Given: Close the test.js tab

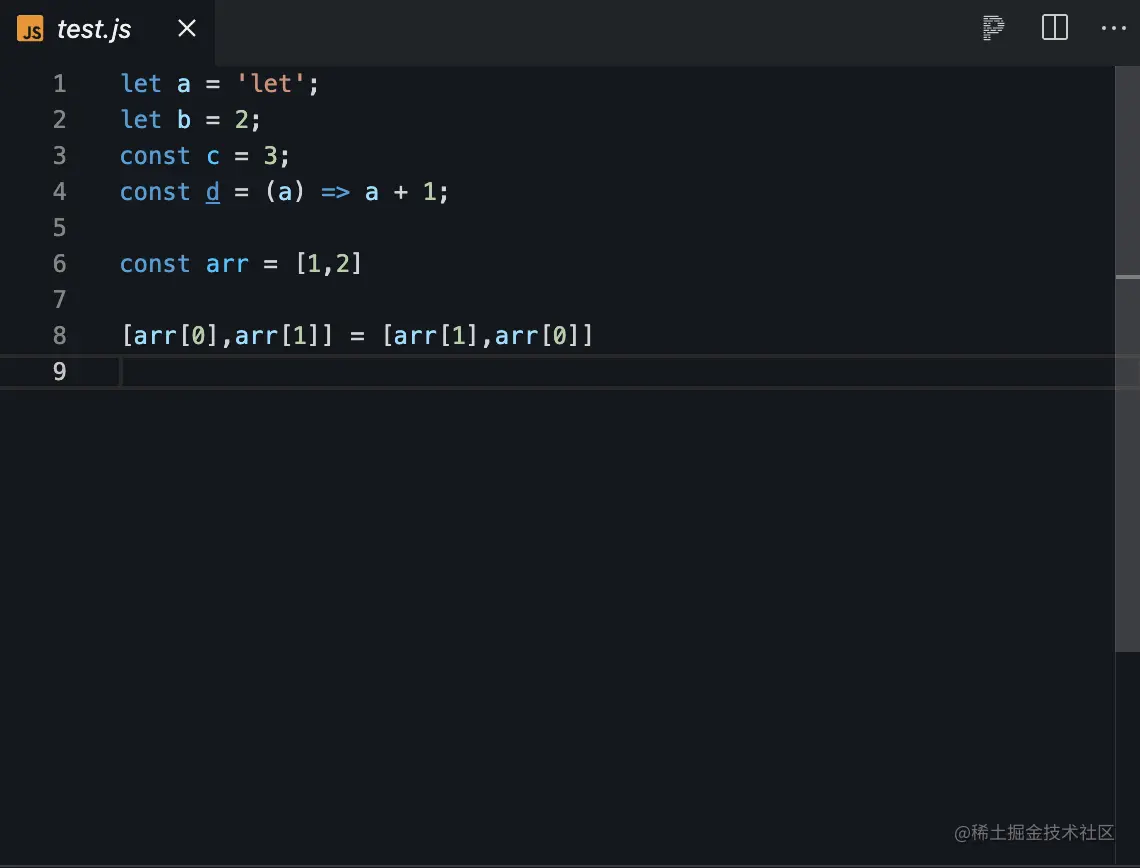Looking at the screenshot, I should [x=187, y=28].
